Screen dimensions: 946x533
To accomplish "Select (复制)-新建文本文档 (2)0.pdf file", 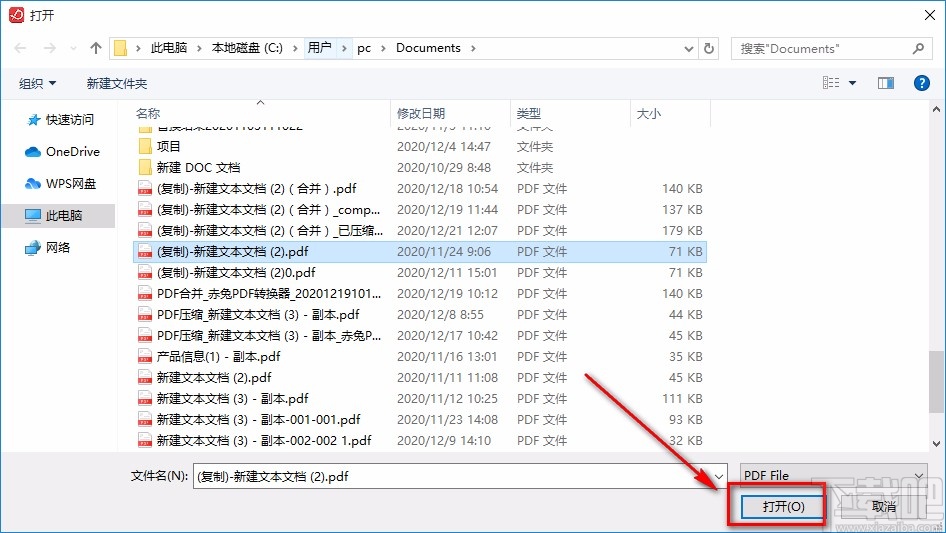I will 419,273.
